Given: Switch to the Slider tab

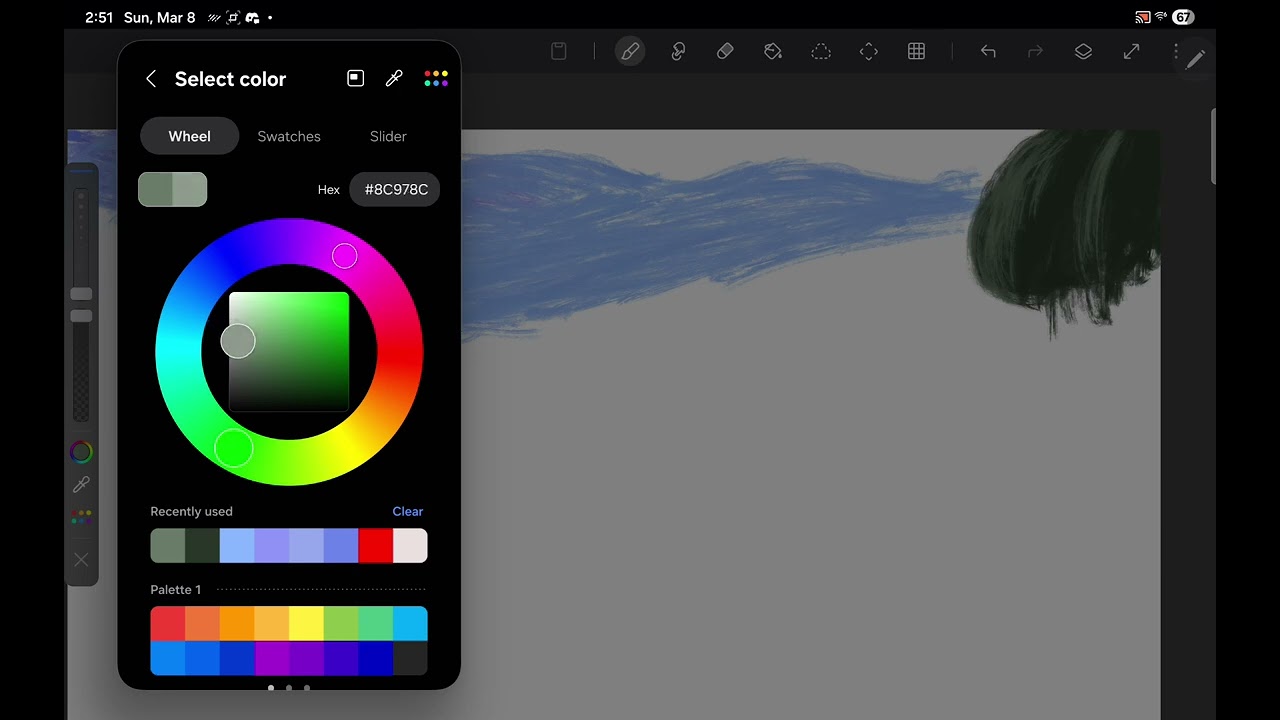Looking at the screenshot, I should click(388, 136).
